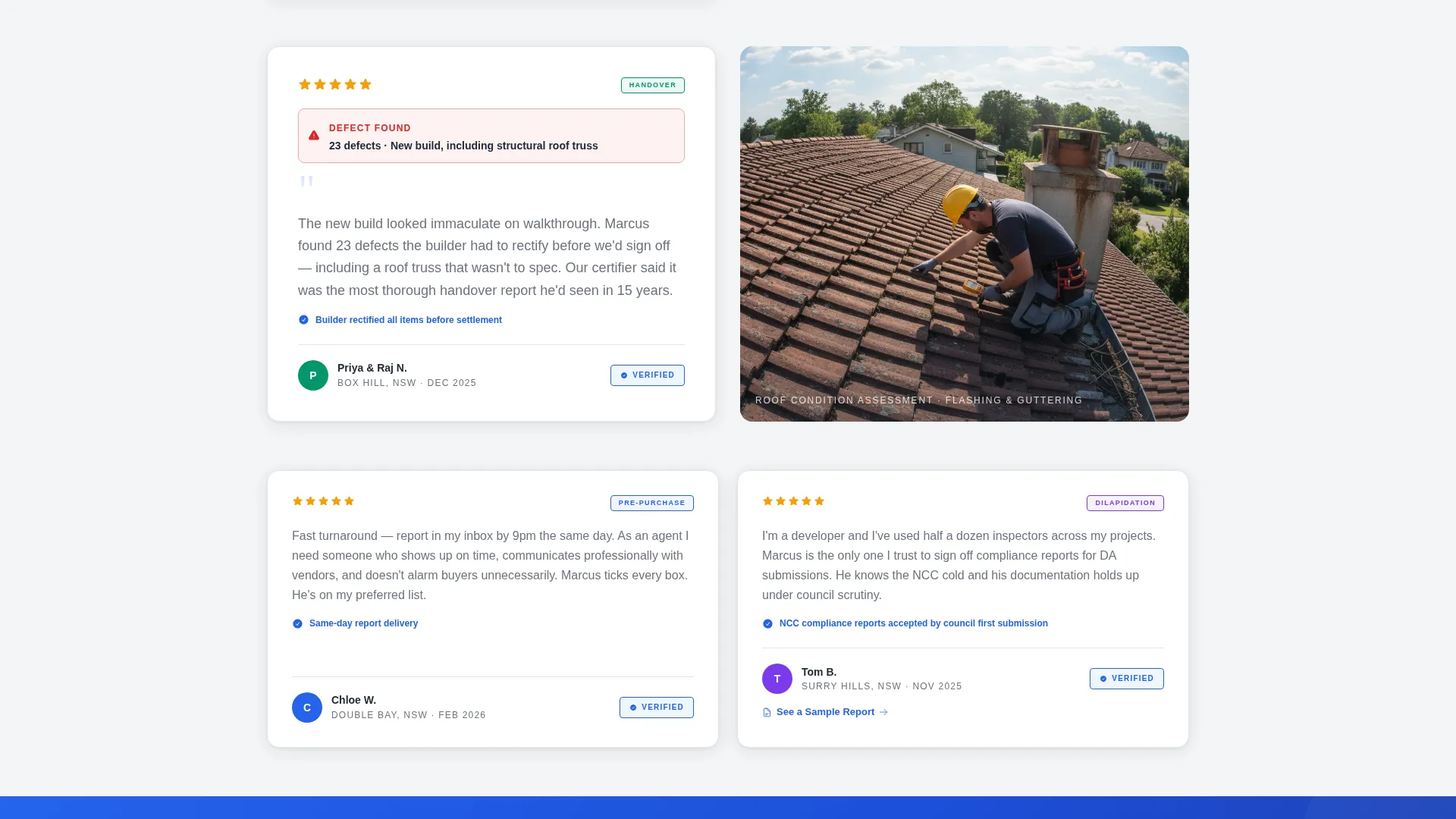Click the checkmark beside 'Same-day report delivery'
The width and height of the screenshot is (1456, 819).
point(297,624)
